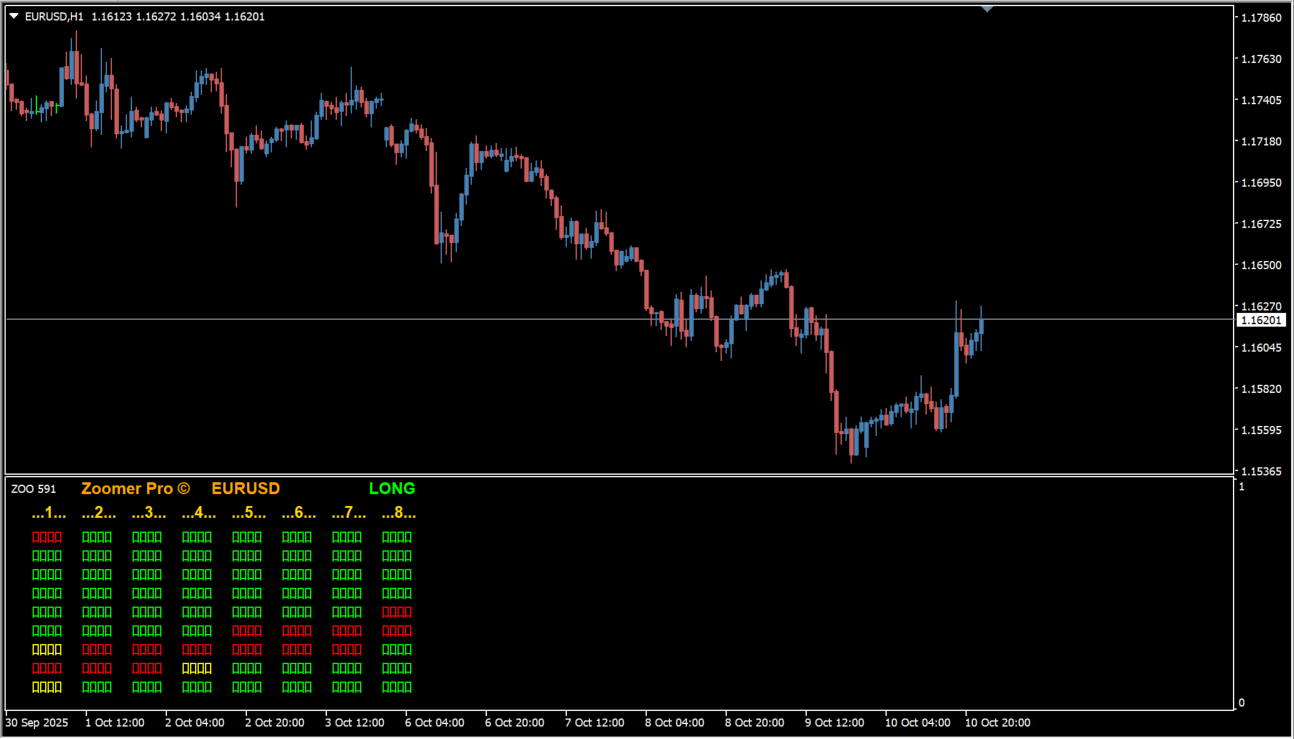Image resolution: width=1294 pixels, height=739 pixels.
Task: Click the 10 Oct 20:00 time axis label
Action: click(x=997, y=722)
